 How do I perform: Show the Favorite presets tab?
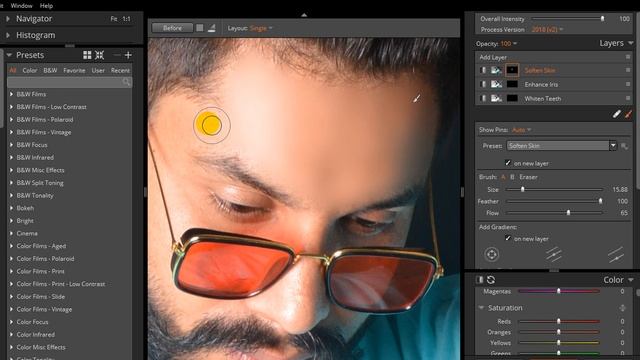coord(74,70)
